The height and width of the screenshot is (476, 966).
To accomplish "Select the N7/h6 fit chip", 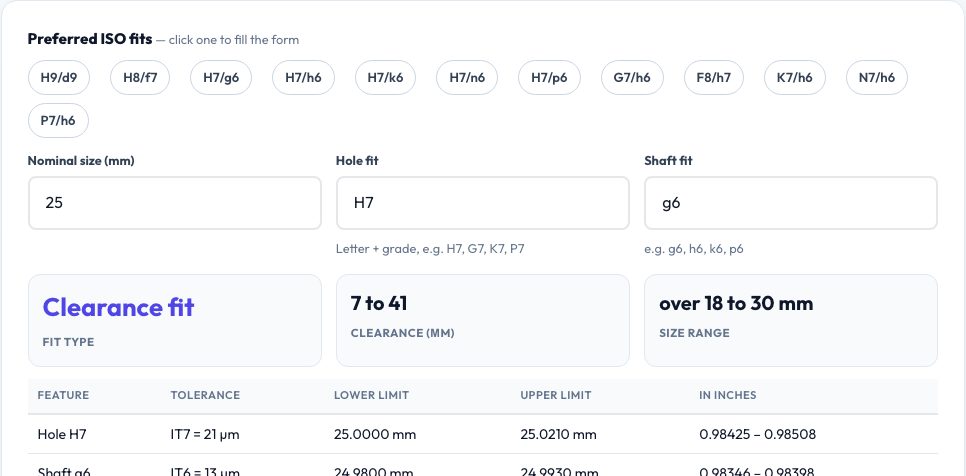I will point(877,78).
